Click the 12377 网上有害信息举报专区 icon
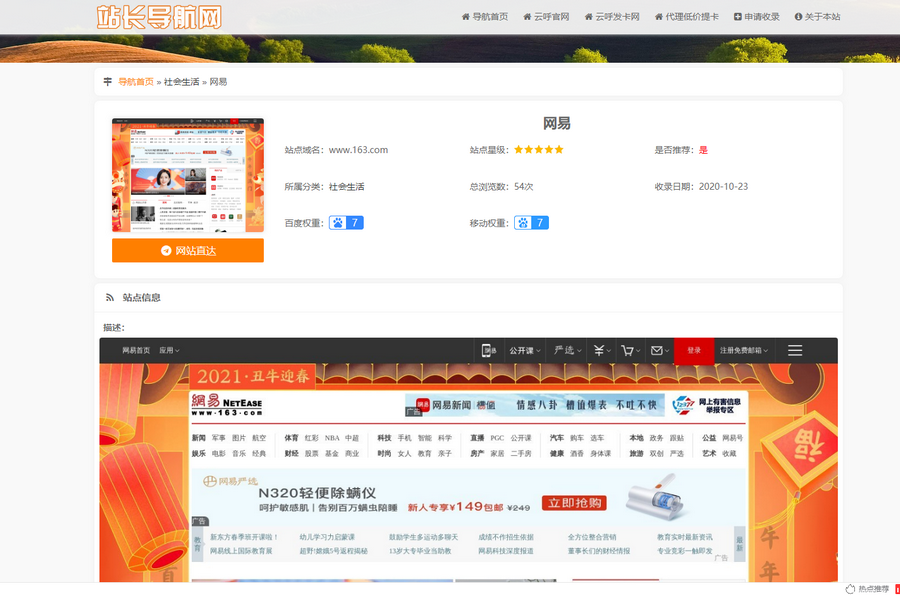Viewport: 900px width, 595px height. [707, 405]
